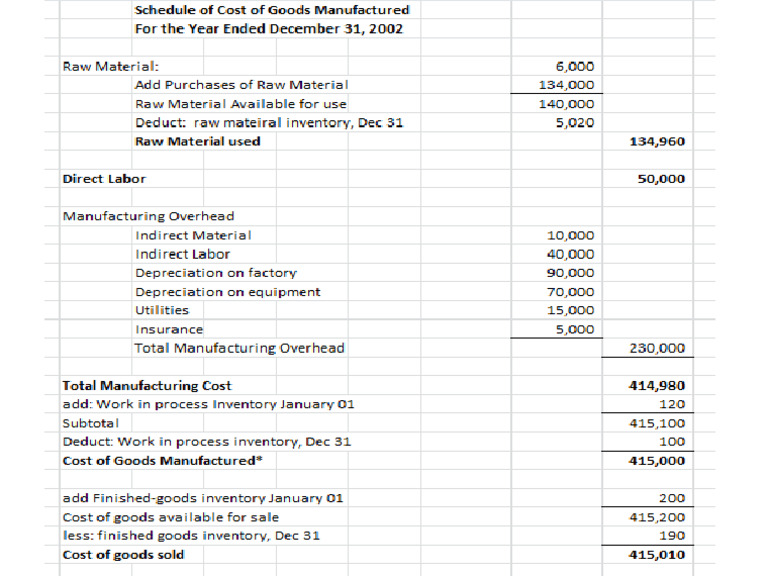Select 'Add Purchases of Raw Material' cell
The image size is (768, 576).
[x=241, y=85]
